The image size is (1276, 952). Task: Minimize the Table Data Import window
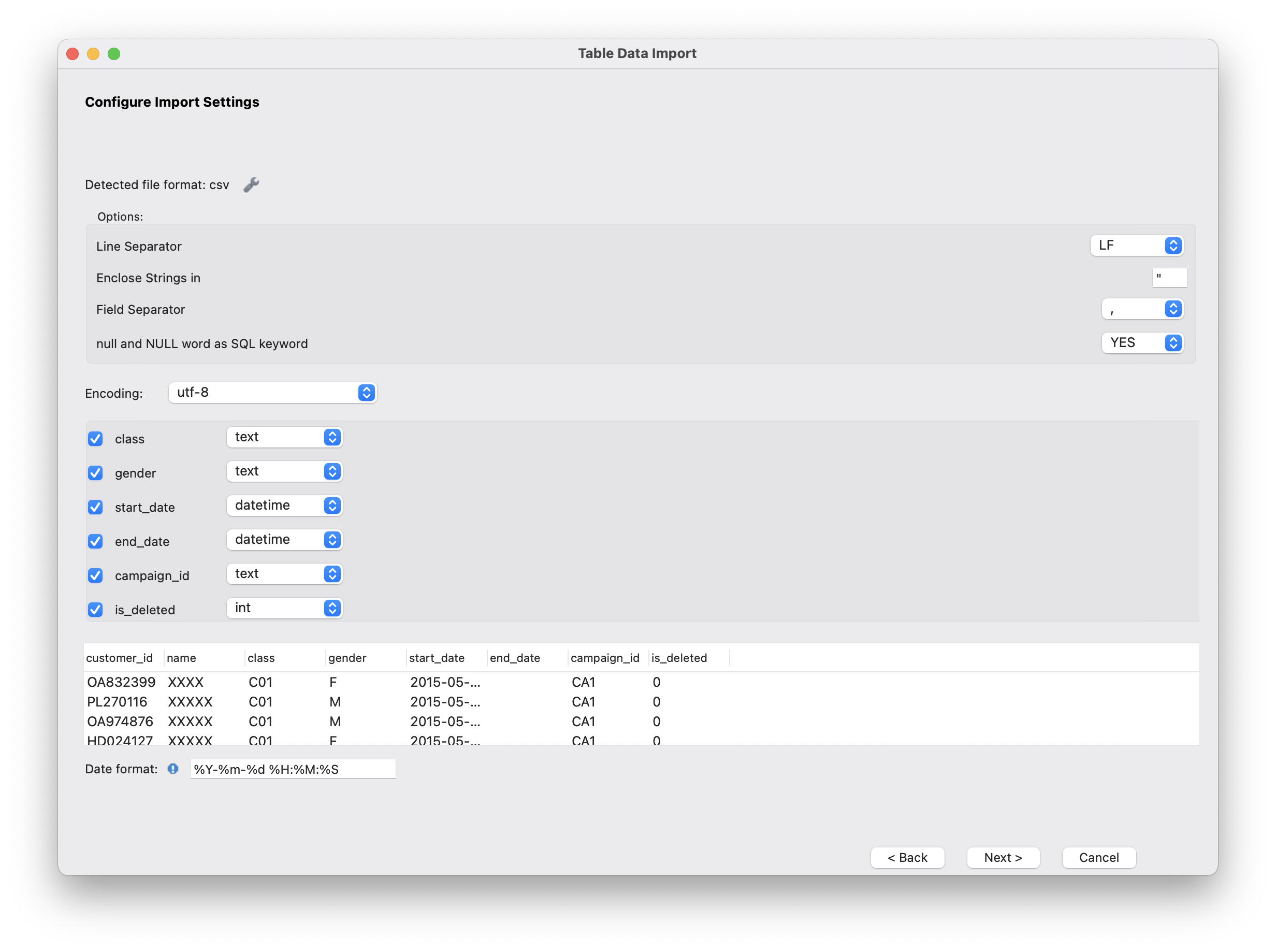point(93,53)
